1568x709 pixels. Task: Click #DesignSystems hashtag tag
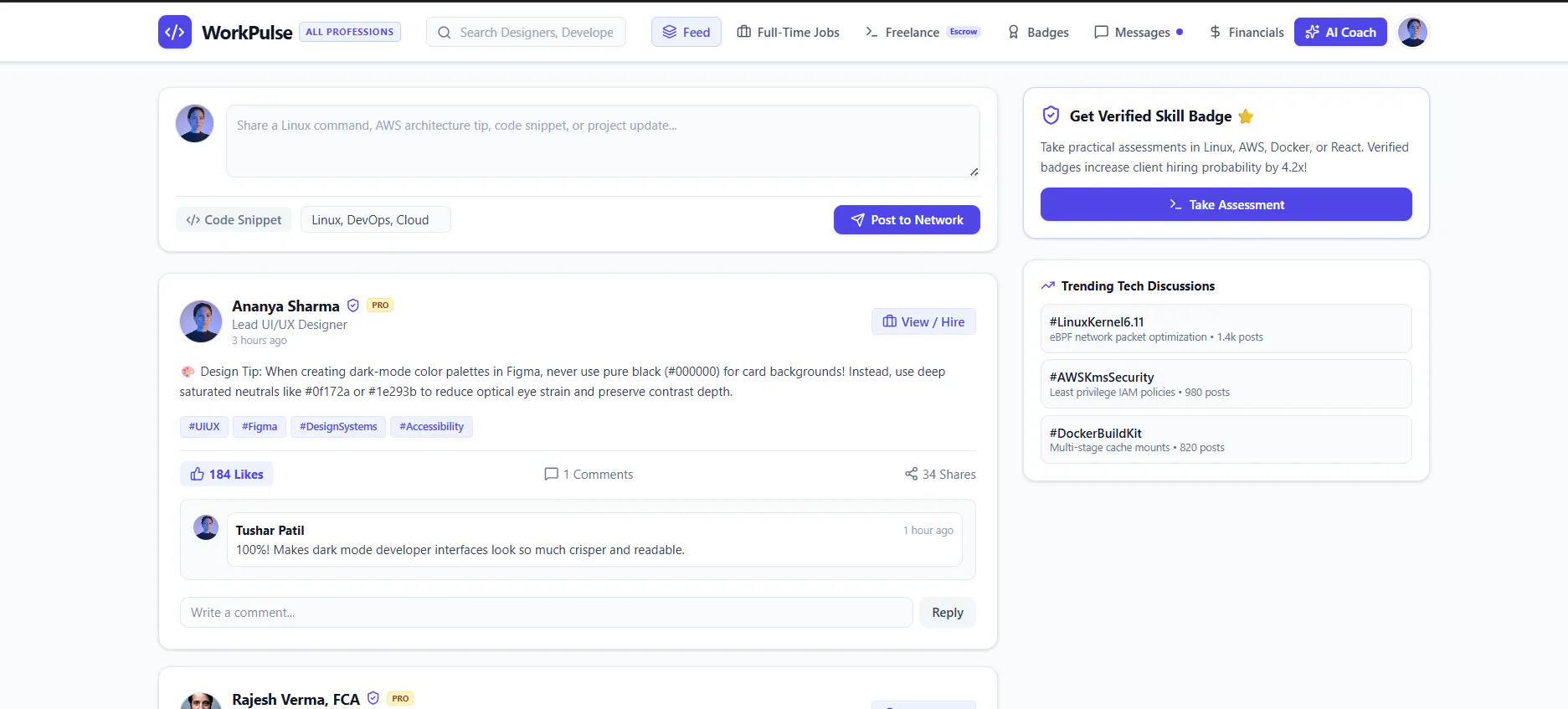pos(338,426)
